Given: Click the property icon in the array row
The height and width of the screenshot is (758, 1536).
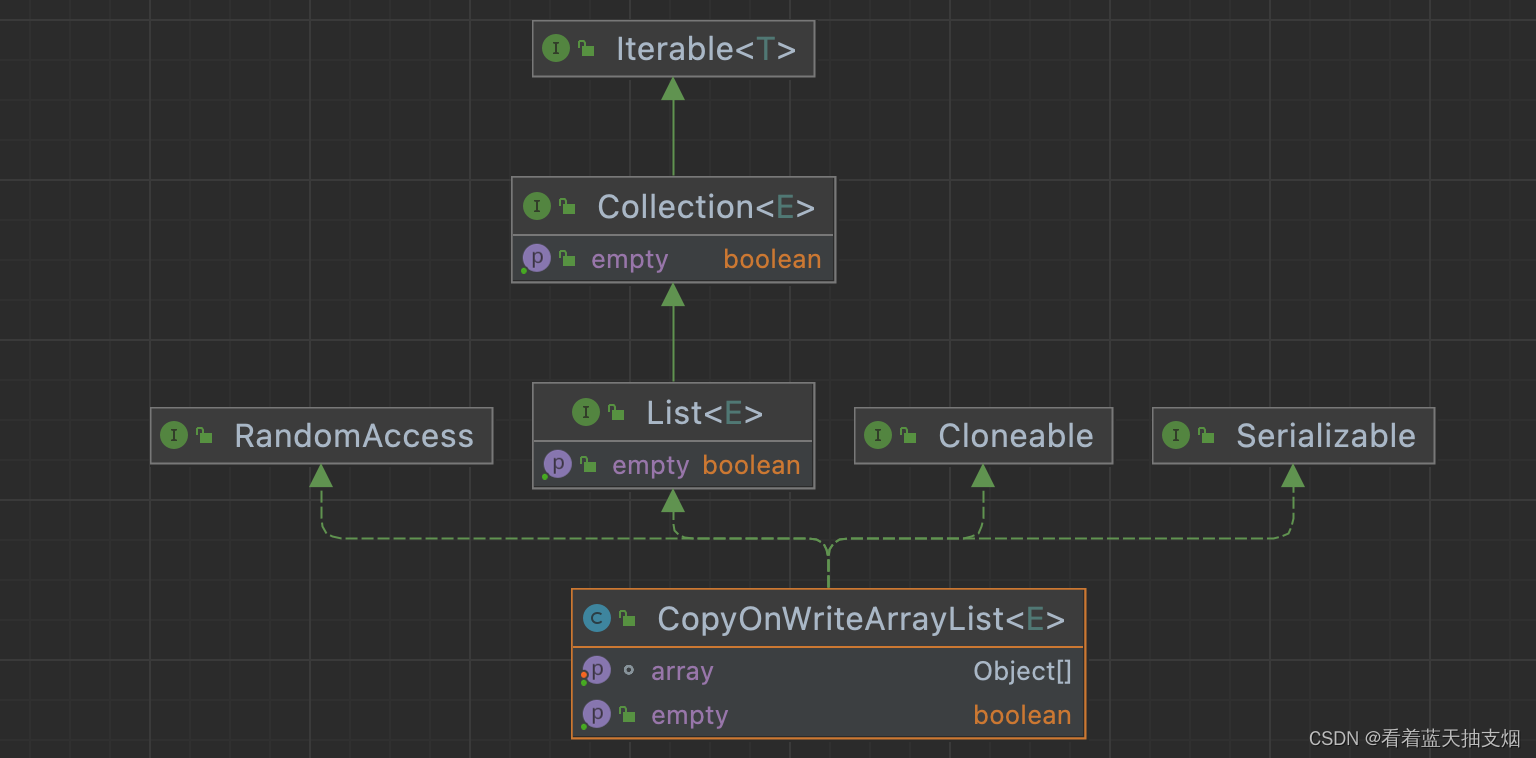Looking at the screenshot, I should click(596, 670).
